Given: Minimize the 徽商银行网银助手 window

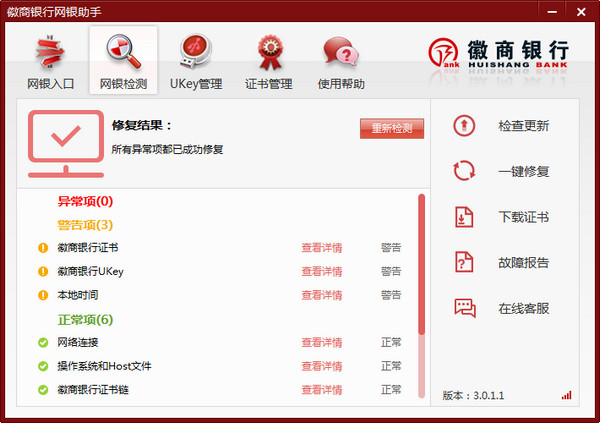Looking at the screenshot, I should point(552,12).
